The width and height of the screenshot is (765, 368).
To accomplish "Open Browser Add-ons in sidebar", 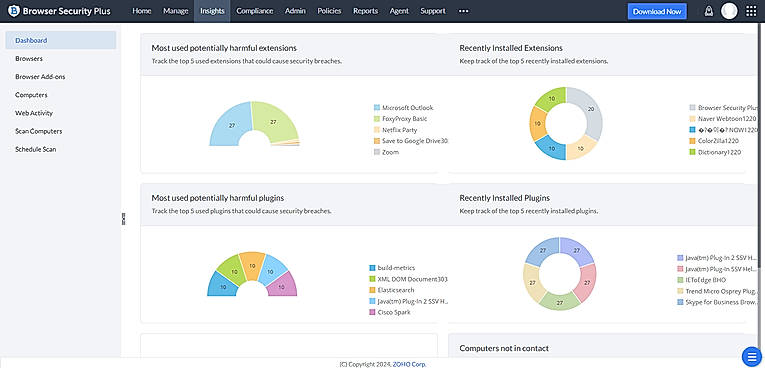I will pyautogui.click(x=40, y=77).
